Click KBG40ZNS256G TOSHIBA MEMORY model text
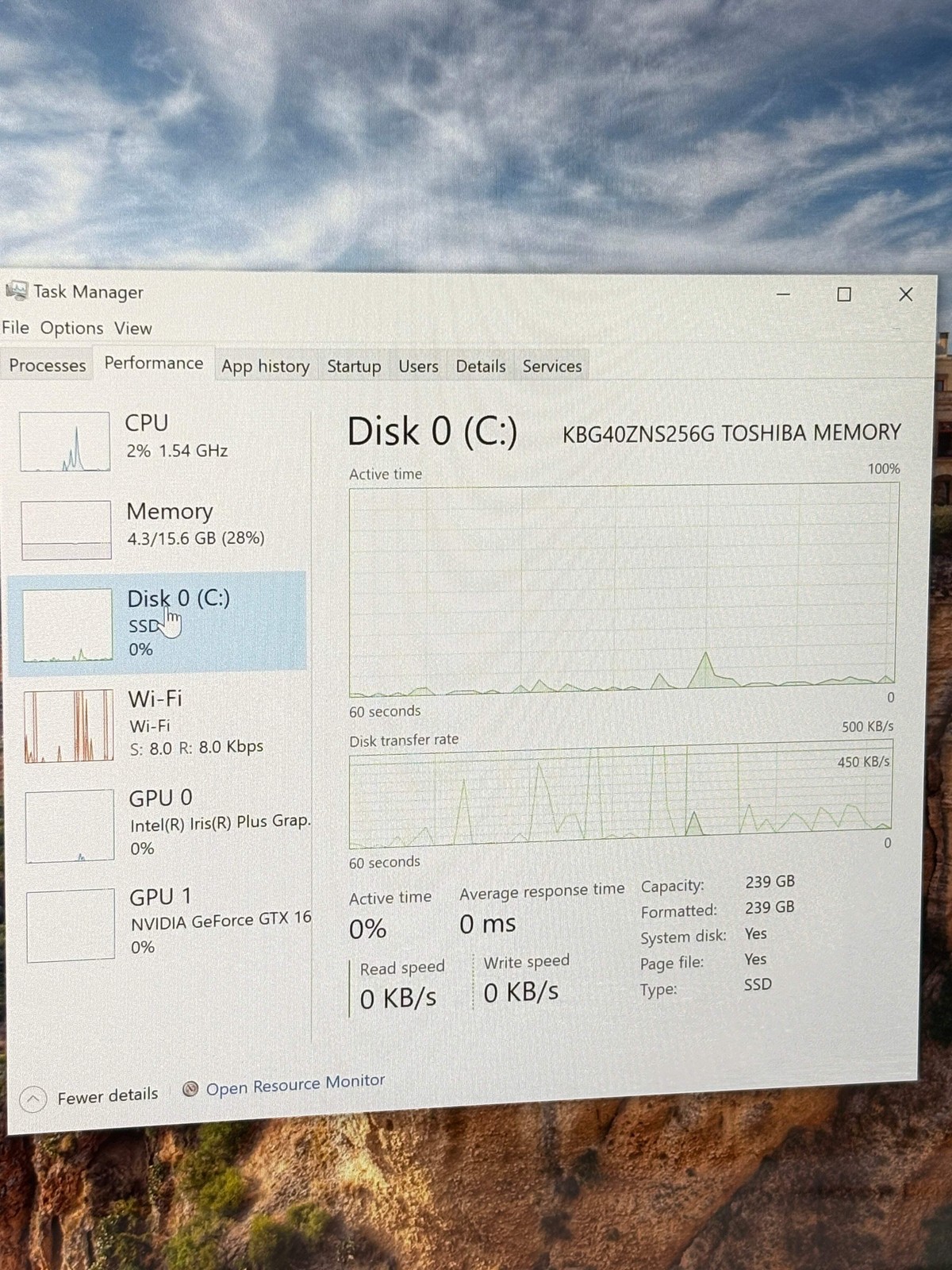This screenshot has width=952, height=1270. click(731, 433)
